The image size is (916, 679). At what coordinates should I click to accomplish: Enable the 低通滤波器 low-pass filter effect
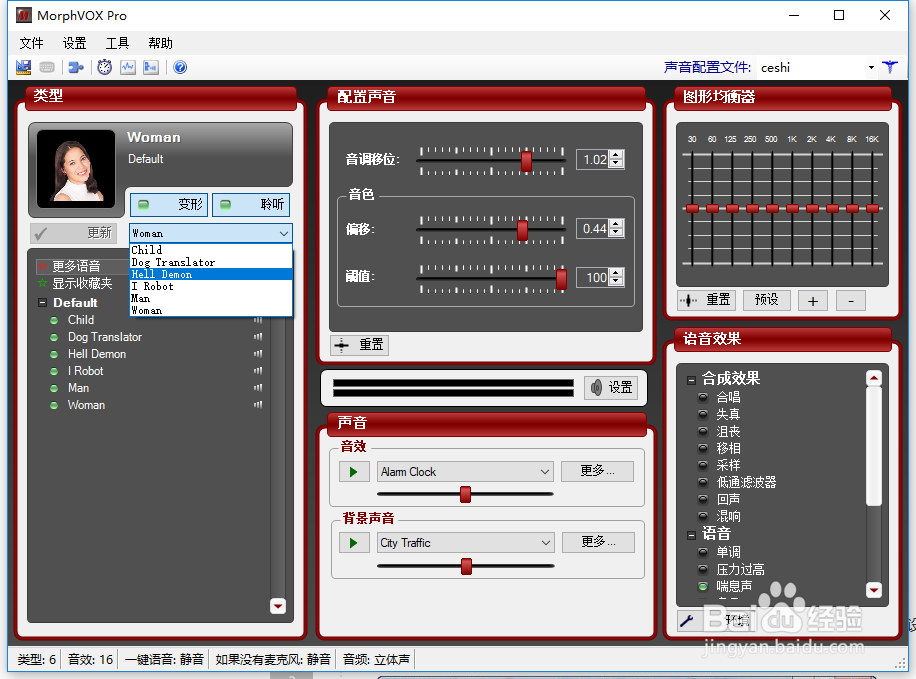point(703,482)
